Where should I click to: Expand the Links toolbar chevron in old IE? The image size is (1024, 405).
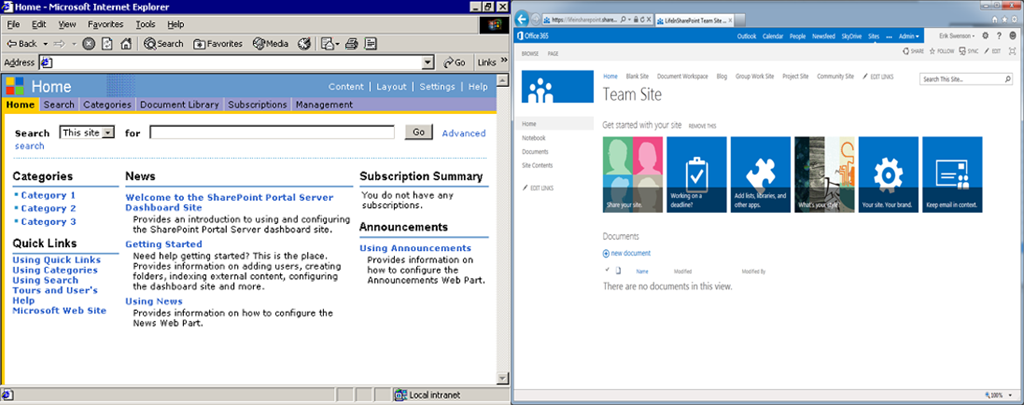click(x=504, y=62)
